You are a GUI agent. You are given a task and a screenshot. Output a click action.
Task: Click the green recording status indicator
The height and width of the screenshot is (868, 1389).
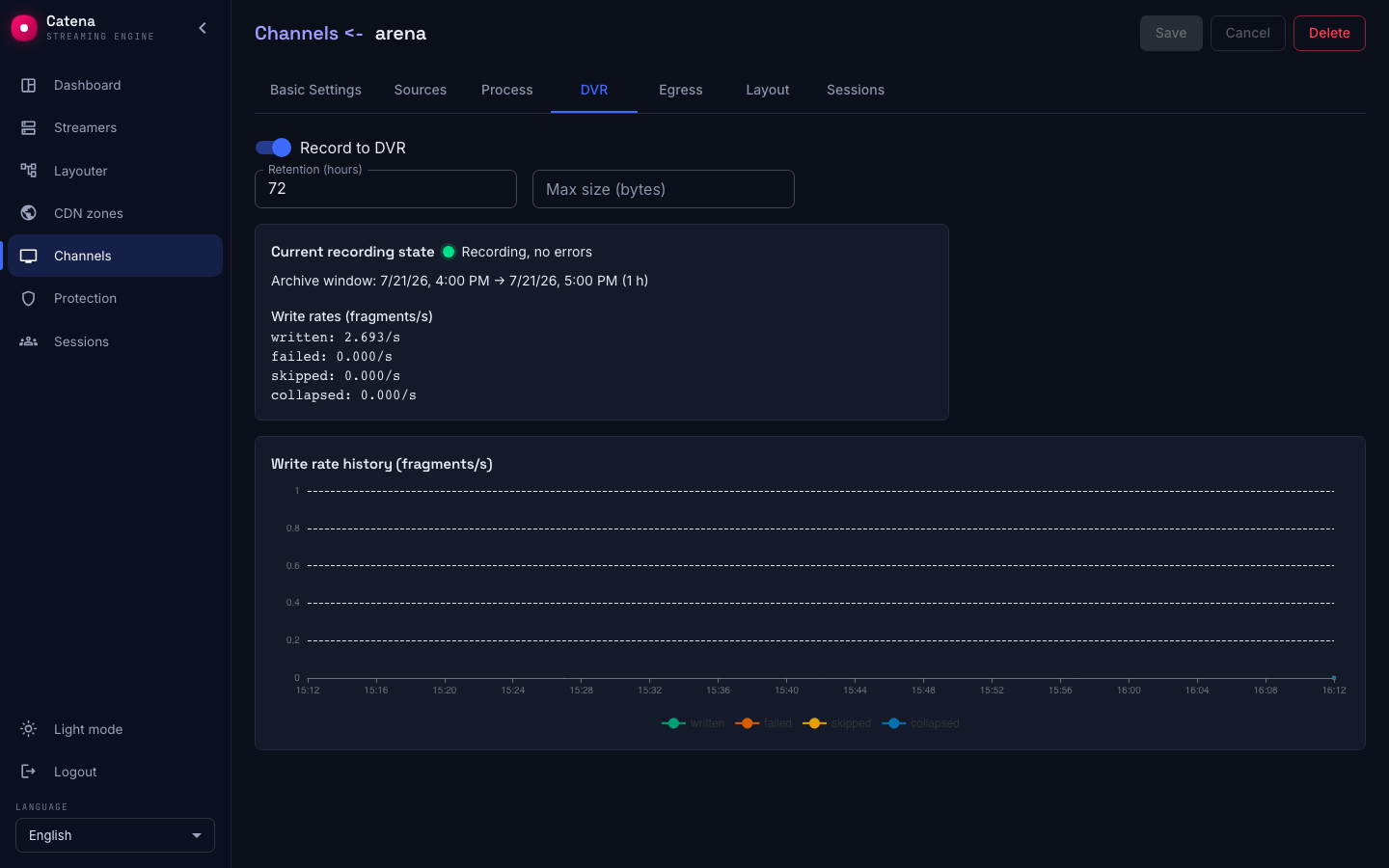tap(449, 252)
